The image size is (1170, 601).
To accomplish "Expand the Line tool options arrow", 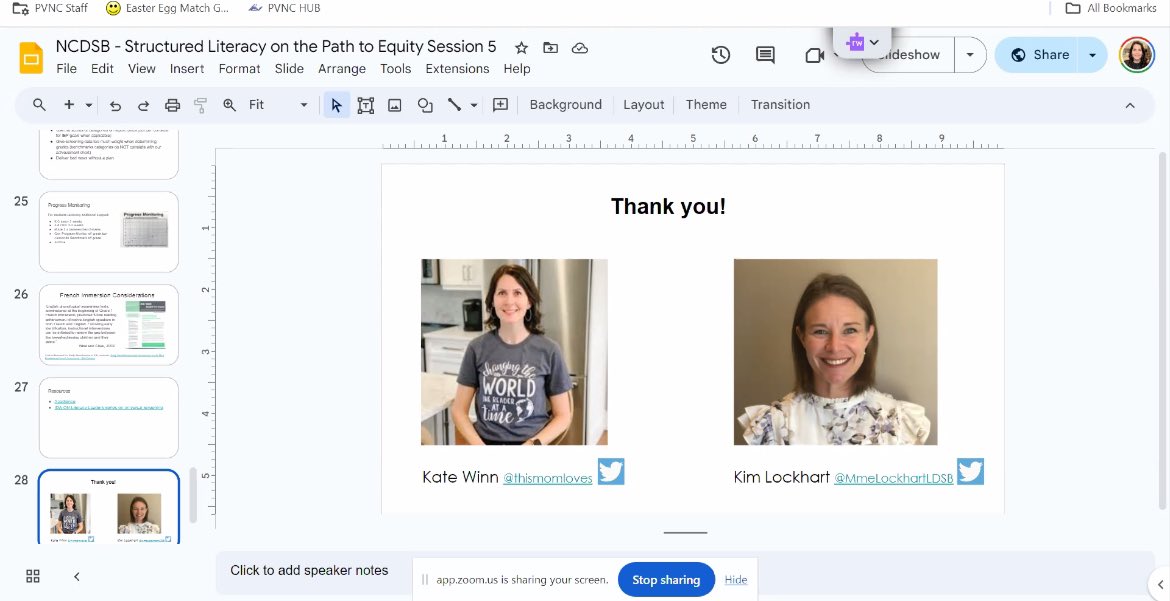I will [474, 105].
